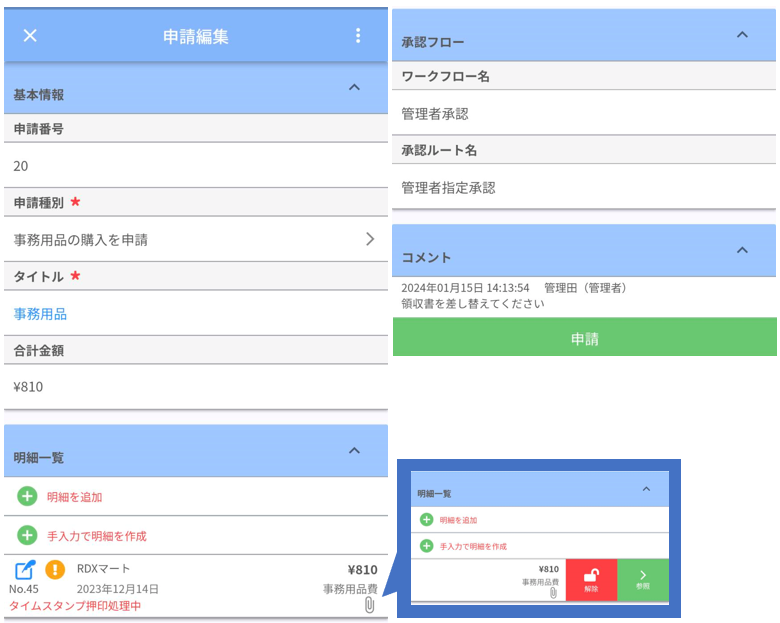Click the blue edit icon on item No.45
Image resolution: width=780 pixels, height=623 pixels.
(x=25, y=570)
